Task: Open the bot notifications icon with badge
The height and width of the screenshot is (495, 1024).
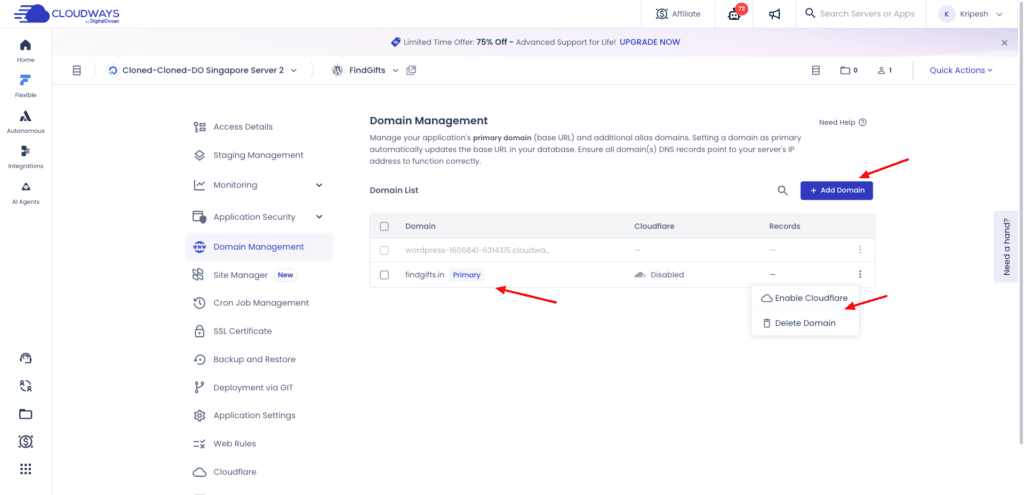Action: [735, 14]
